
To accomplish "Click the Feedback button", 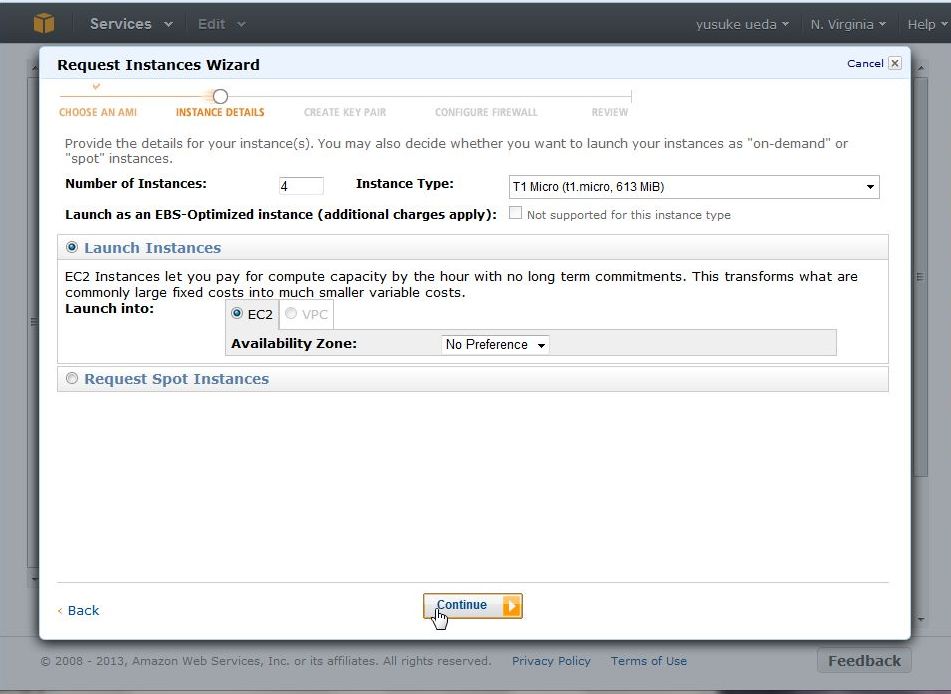I will tap(864, 661).
